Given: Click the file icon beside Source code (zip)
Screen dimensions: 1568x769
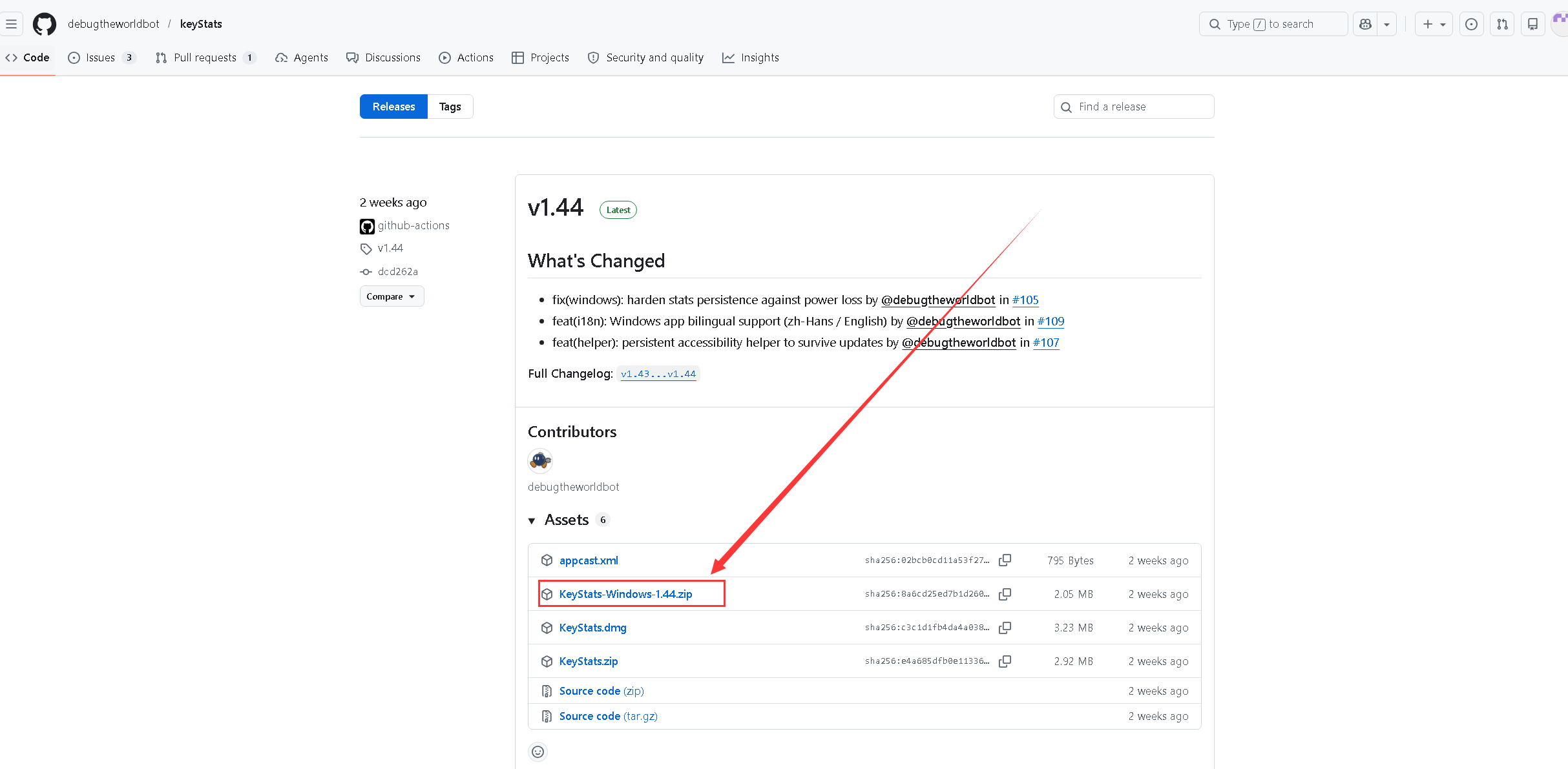Looking at the screenshot, I should tap(547, 691).
